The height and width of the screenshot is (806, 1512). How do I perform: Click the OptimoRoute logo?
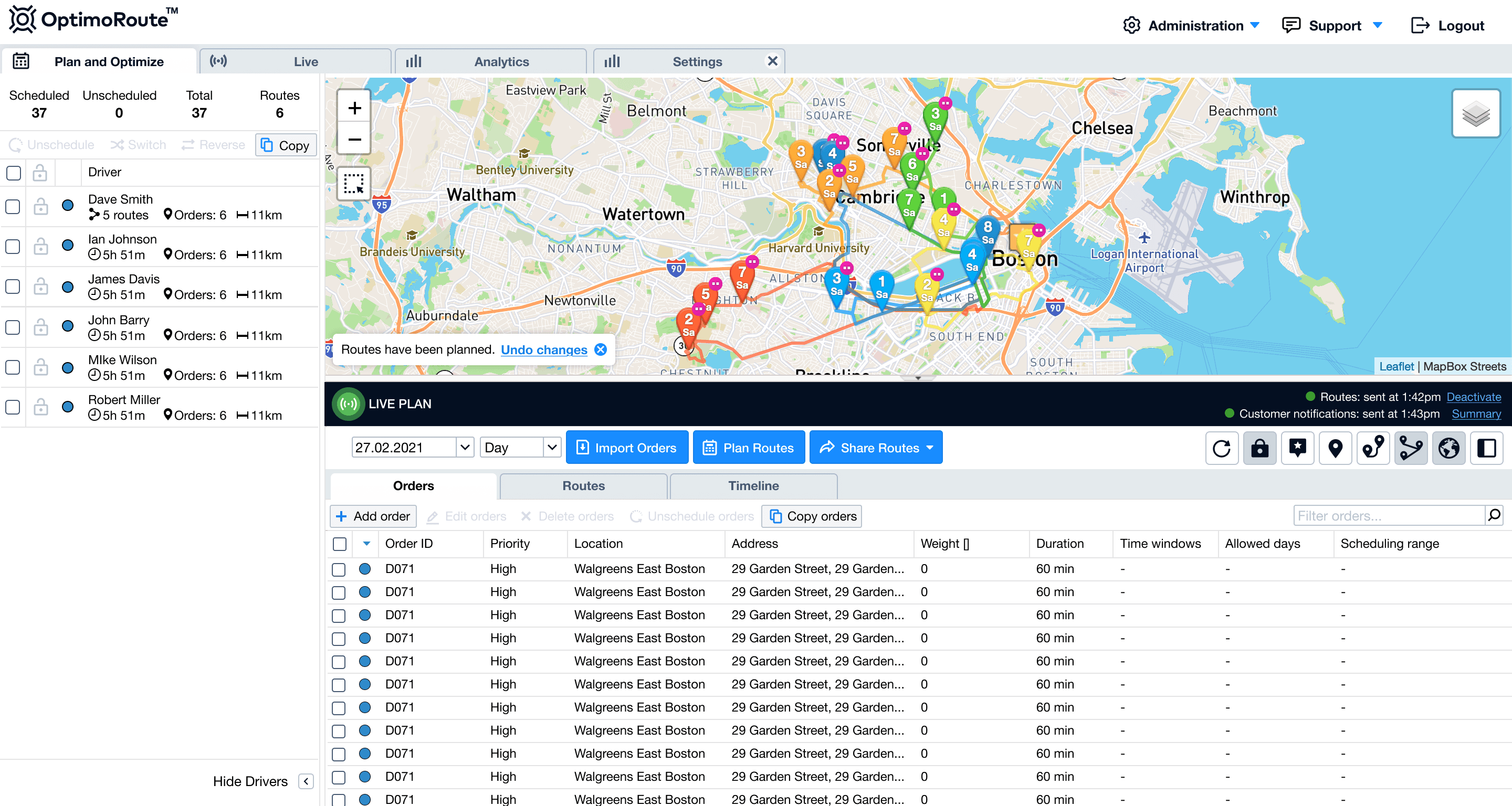pyautogui.click(x=94, y=19)
